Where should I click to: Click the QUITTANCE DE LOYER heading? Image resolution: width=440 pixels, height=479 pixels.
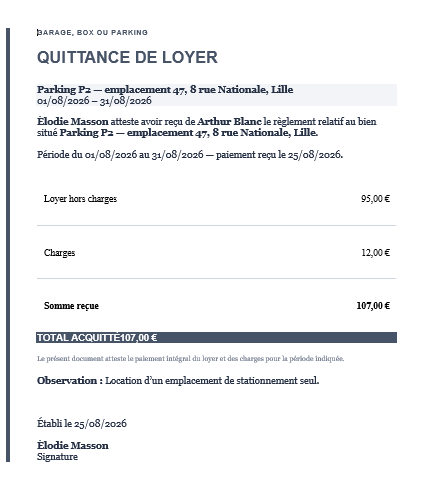pos(127,57)
